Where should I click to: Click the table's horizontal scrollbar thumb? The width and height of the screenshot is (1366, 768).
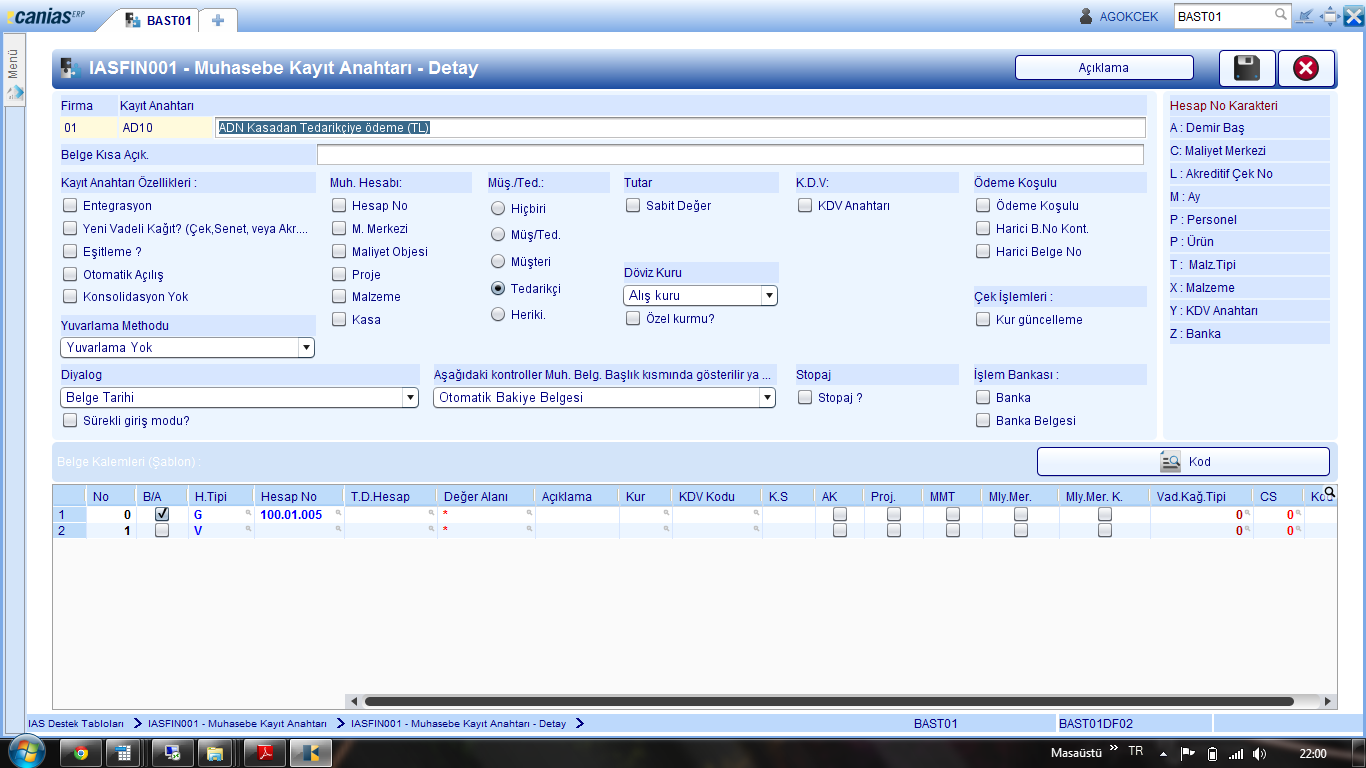[829, 701]
